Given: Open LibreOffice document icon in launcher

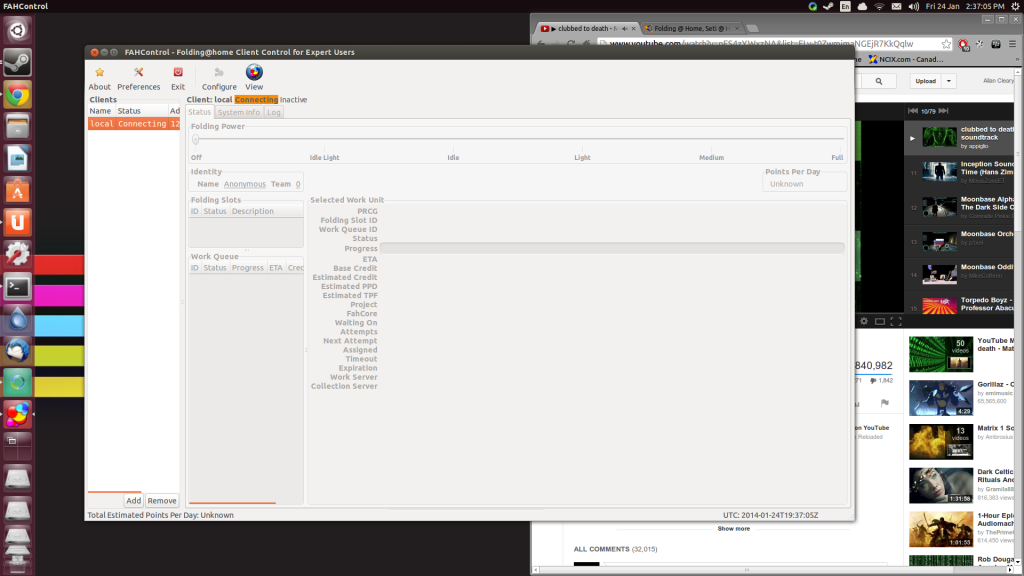Looking at the screenshot, I should (x=18, y=159).
